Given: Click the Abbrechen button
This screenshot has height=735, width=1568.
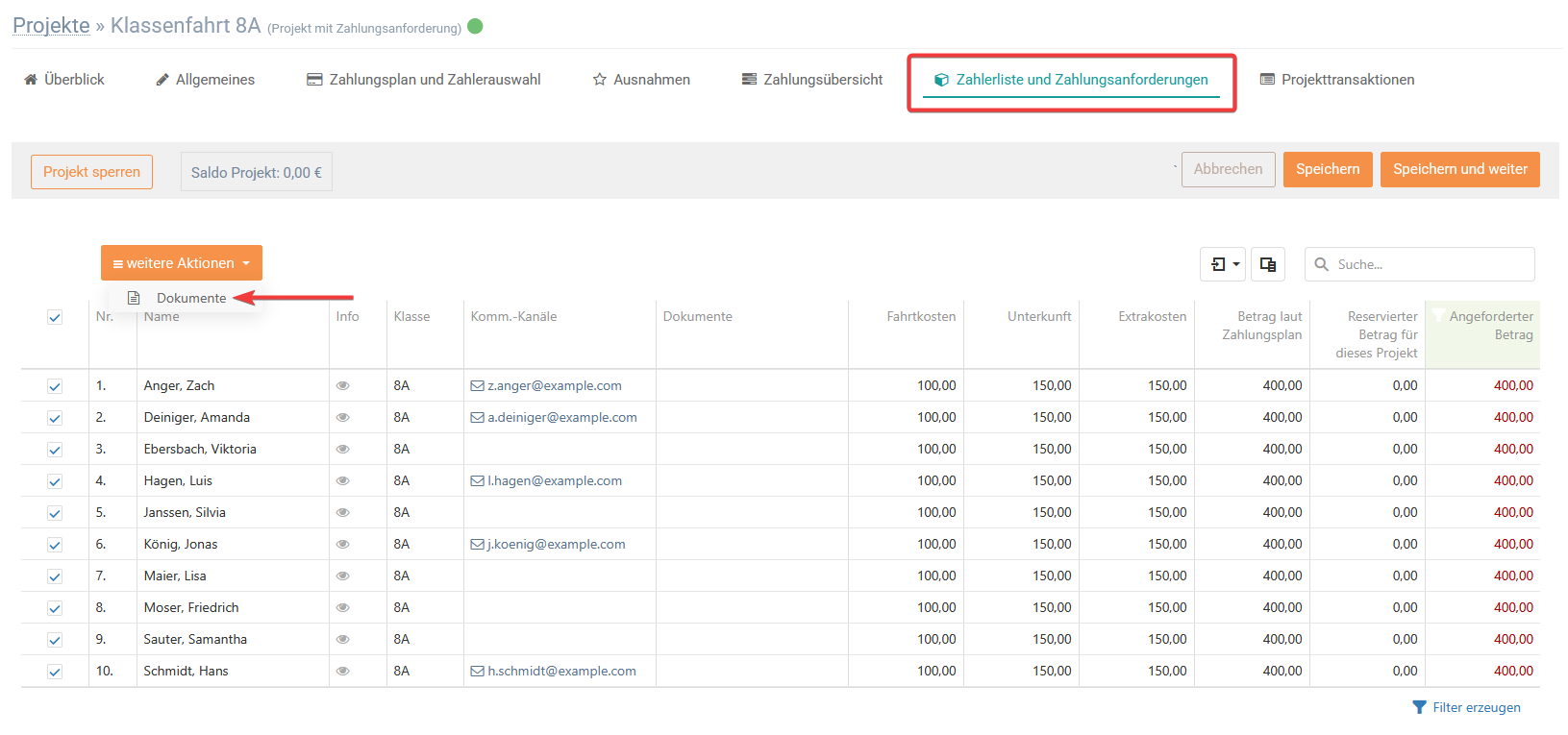Looking at the screenshot, I should pyautogui.click(x=1229, y=169).
